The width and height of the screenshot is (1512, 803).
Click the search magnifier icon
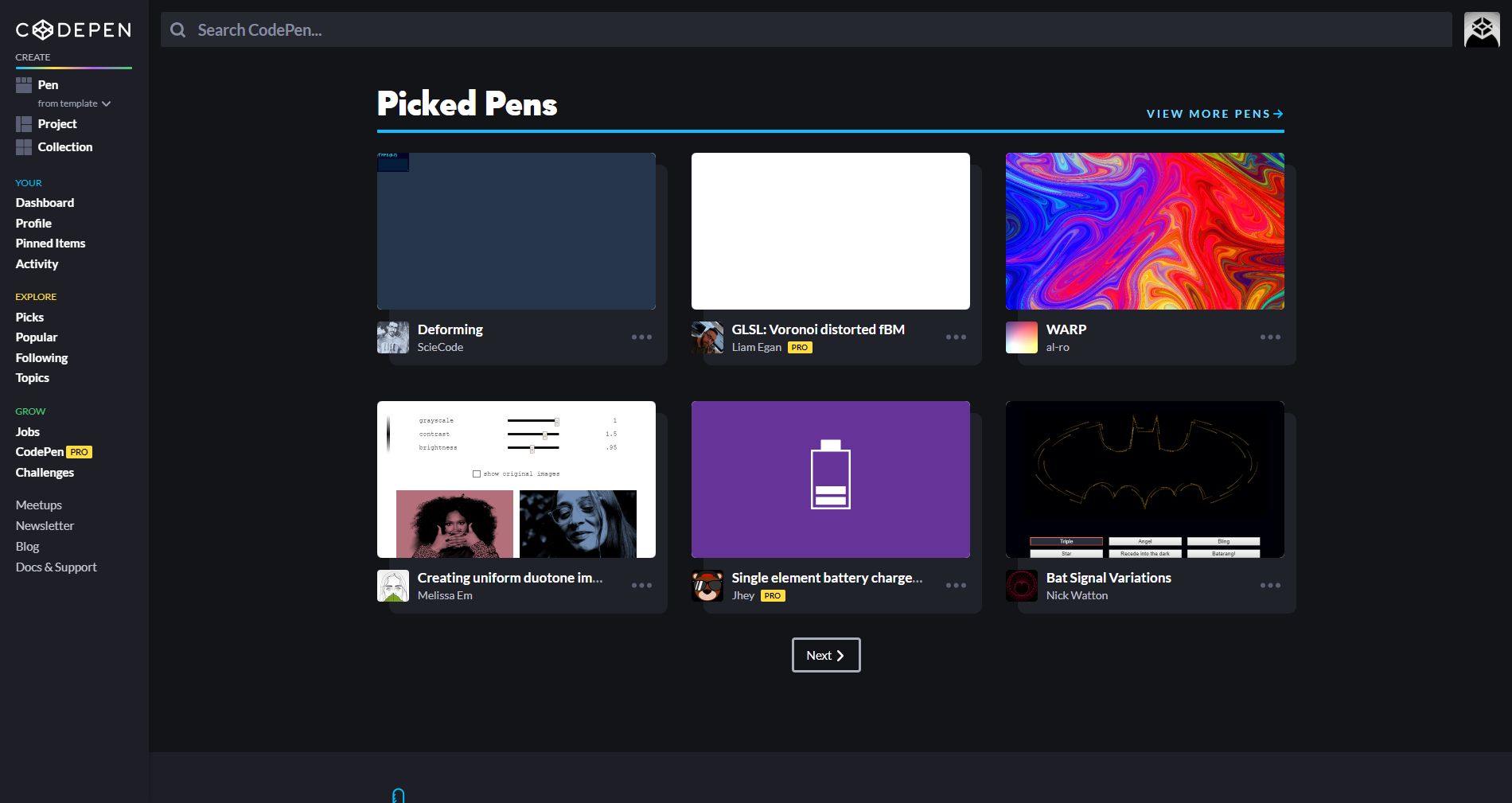click(x=178, y=30)
